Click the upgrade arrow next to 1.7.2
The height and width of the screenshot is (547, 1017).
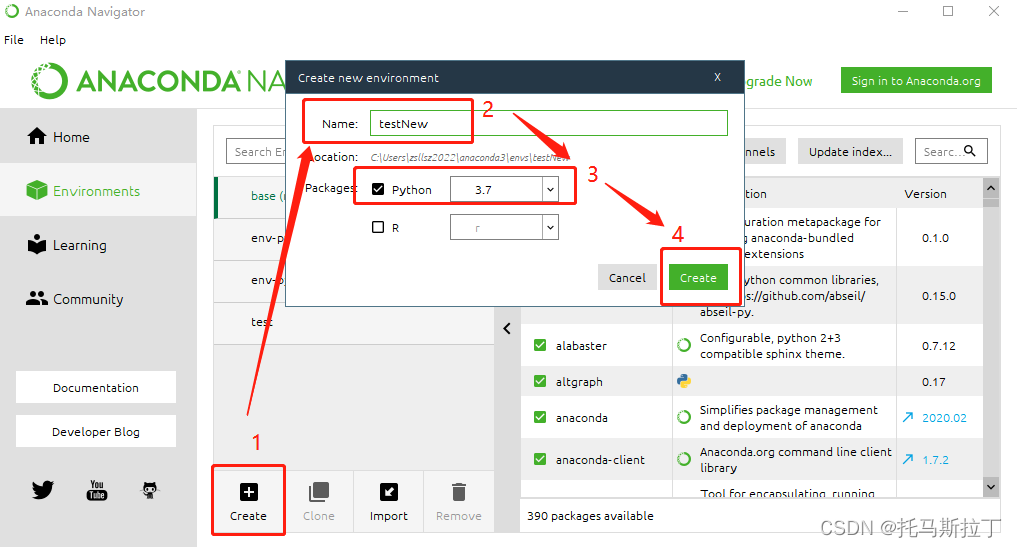(x=908, y=459)
